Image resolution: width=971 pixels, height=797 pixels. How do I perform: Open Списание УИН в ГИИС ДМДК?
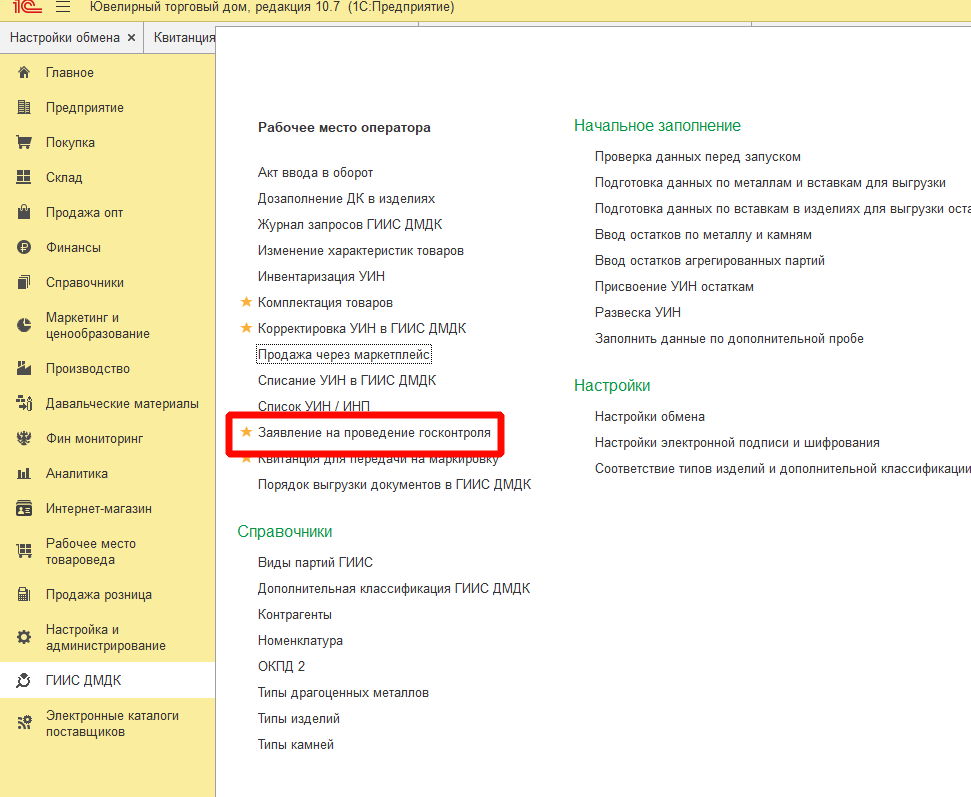[x=347, y=380]
